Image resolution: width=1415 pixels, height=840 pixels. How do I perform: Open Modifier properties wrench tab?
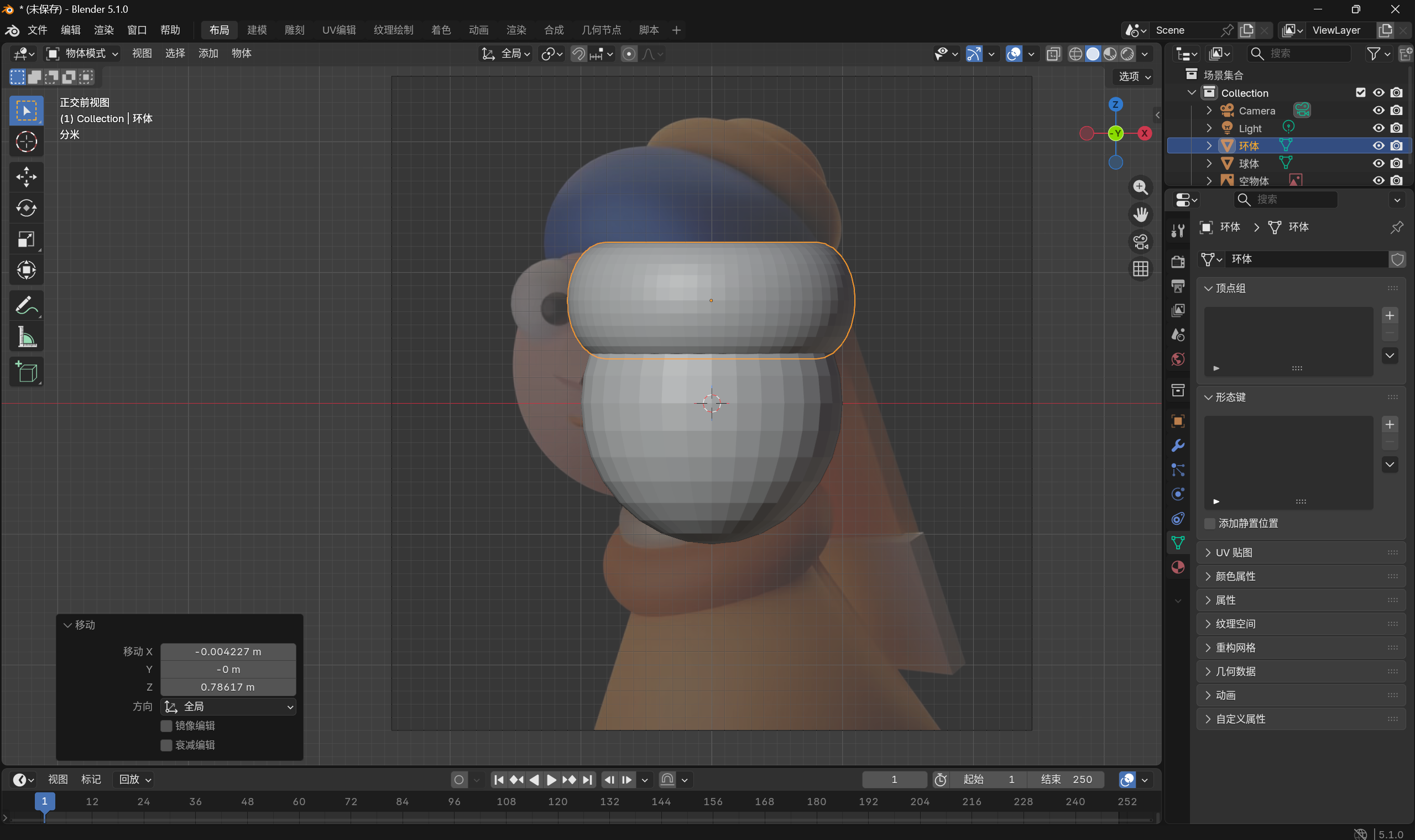point(1178,446)
